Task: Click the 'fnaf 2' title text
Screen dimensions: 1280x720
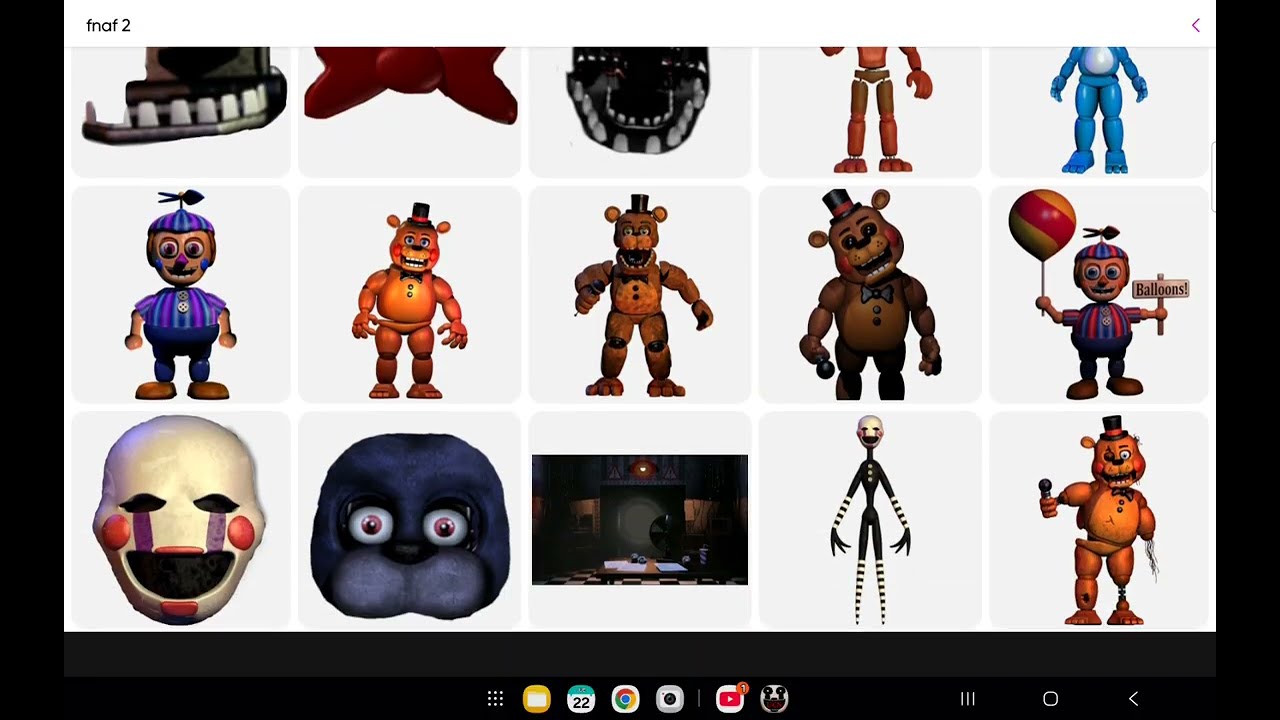Action: coord(108,26)
